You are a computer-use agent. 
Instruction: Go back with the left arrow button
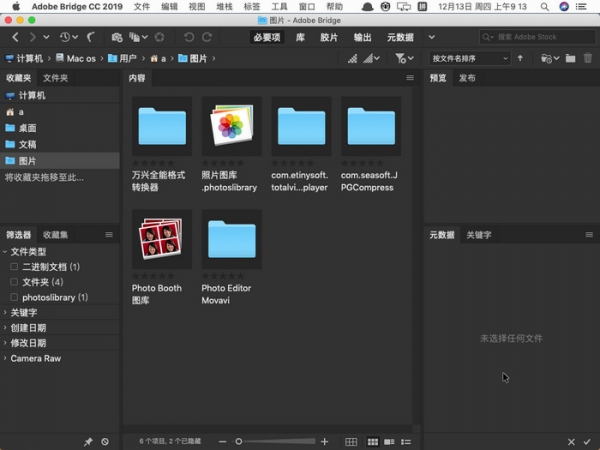tap(15, 37)
